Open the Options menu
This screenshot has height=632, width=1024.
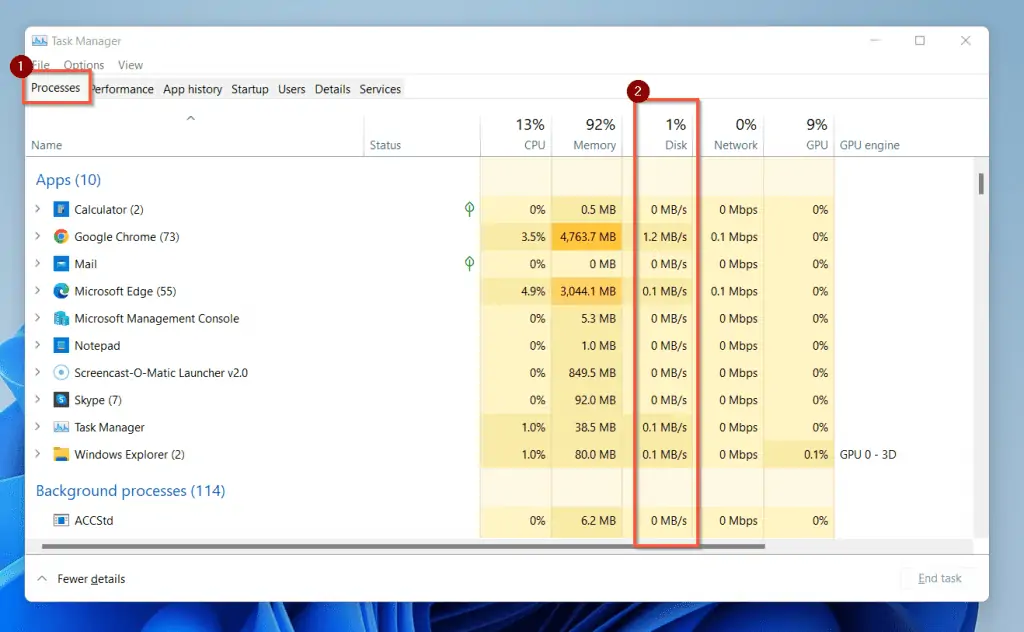coord(84,65)
